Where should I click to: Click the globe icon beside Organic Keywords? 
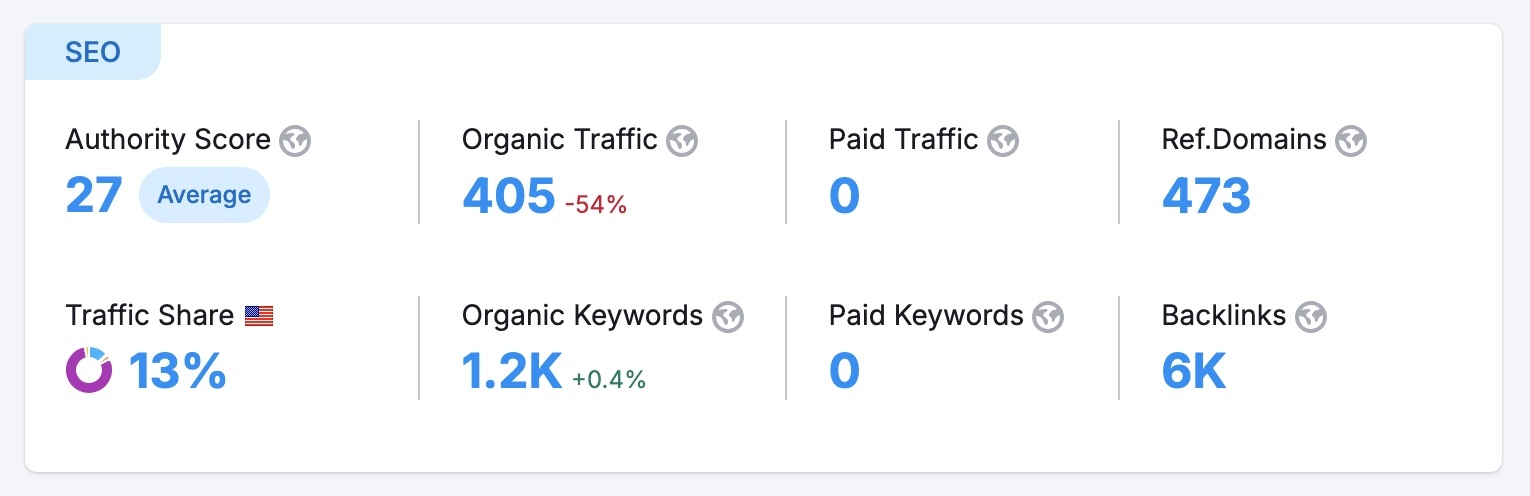click(x=728, y=318)
